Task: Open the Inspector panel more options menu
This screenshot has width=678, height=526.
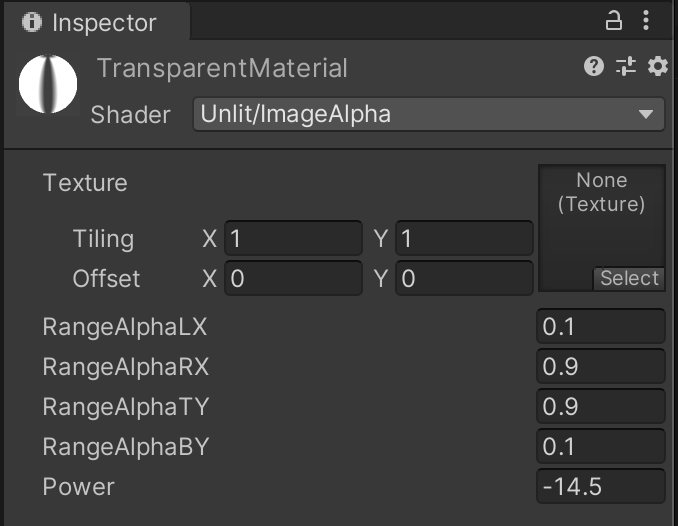Action: click(x=645, y=20)
